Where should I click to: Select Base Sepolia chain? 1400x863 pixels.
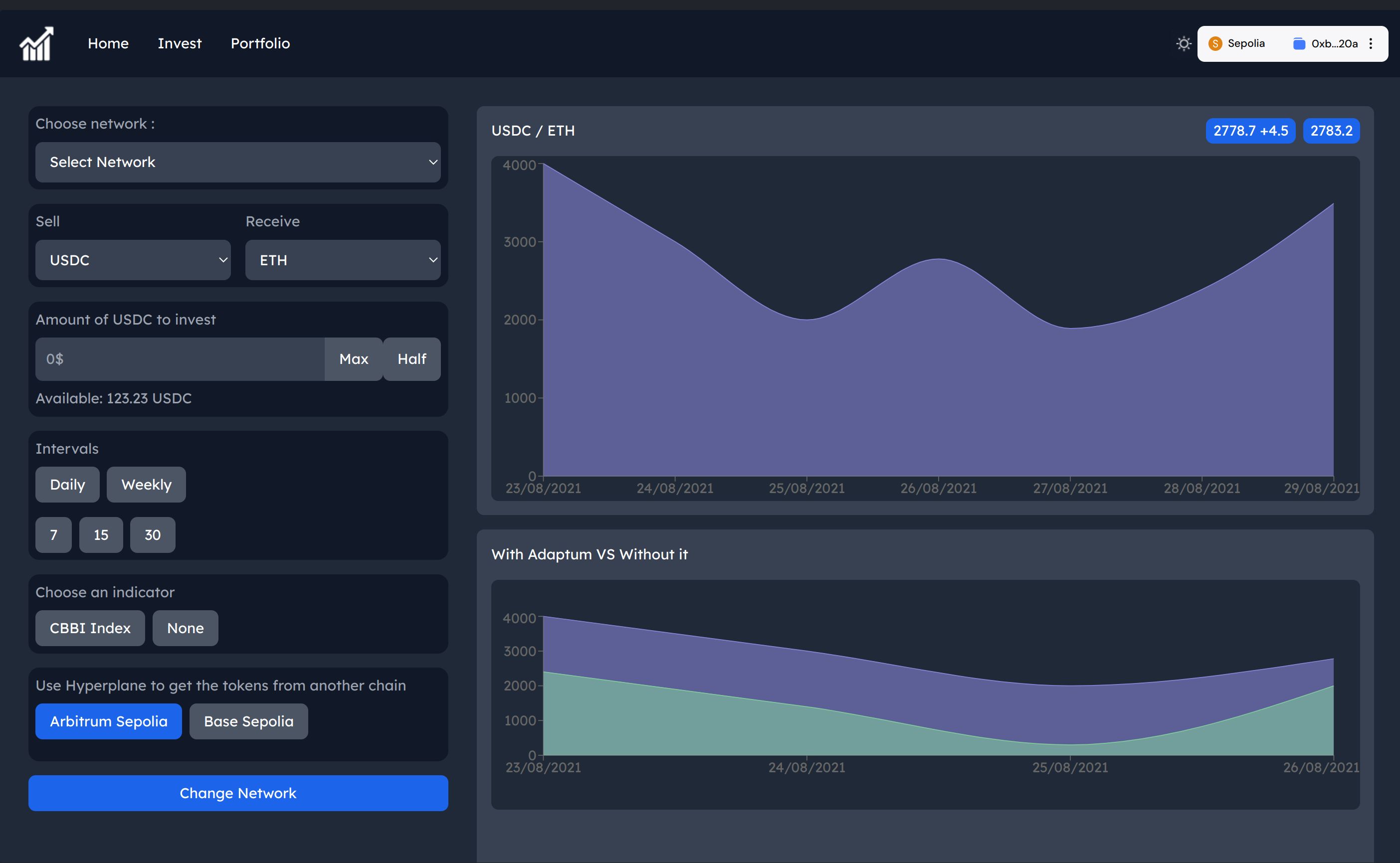(249, 721)
